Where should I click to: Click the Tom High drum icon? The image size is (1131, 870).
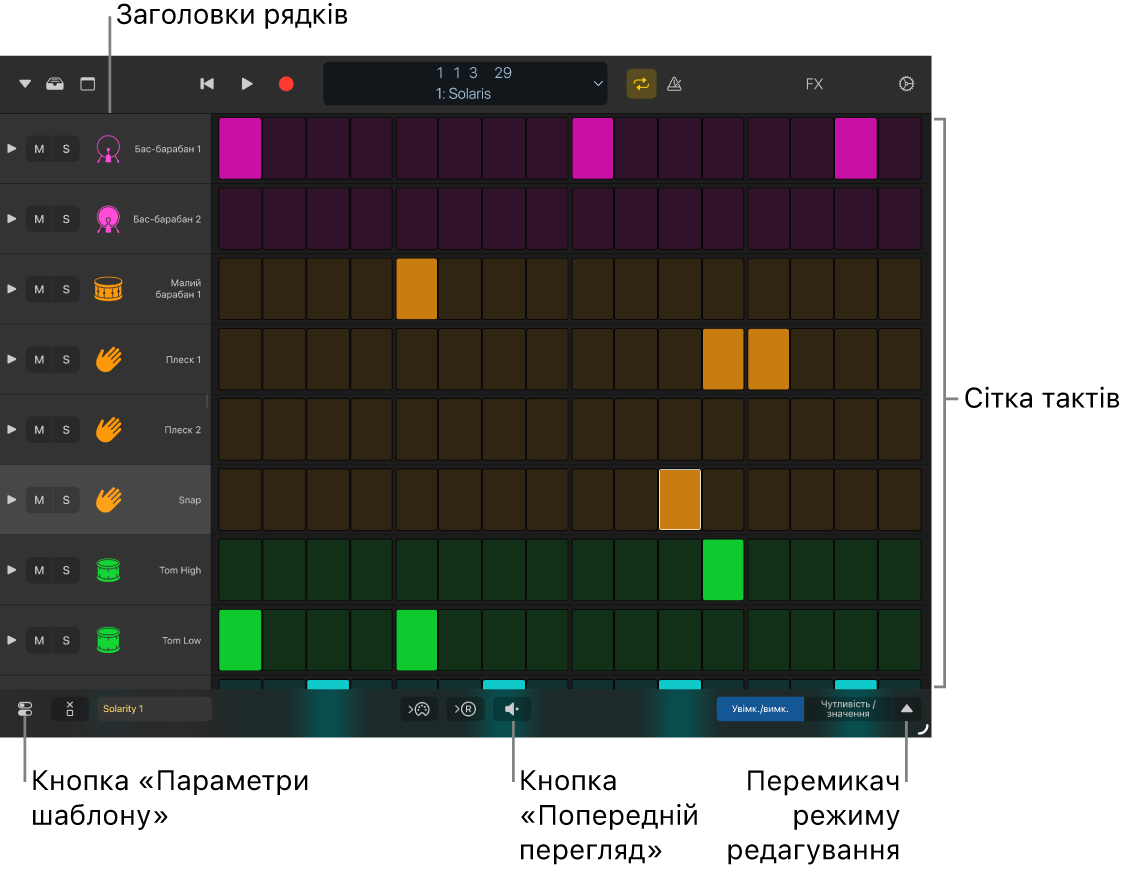(x=107, y=570)
